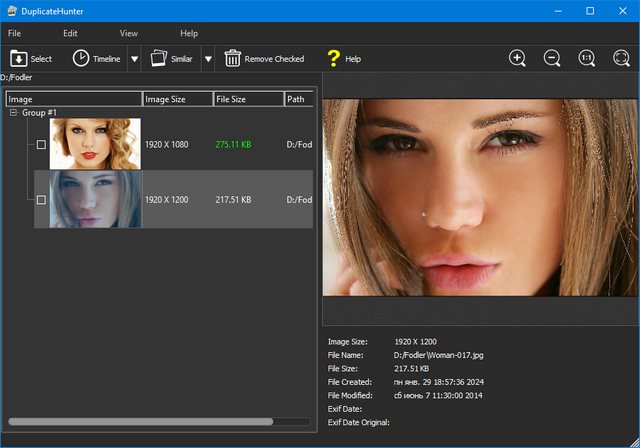
Task: Open the View menu
Action: tap(129, 33)
